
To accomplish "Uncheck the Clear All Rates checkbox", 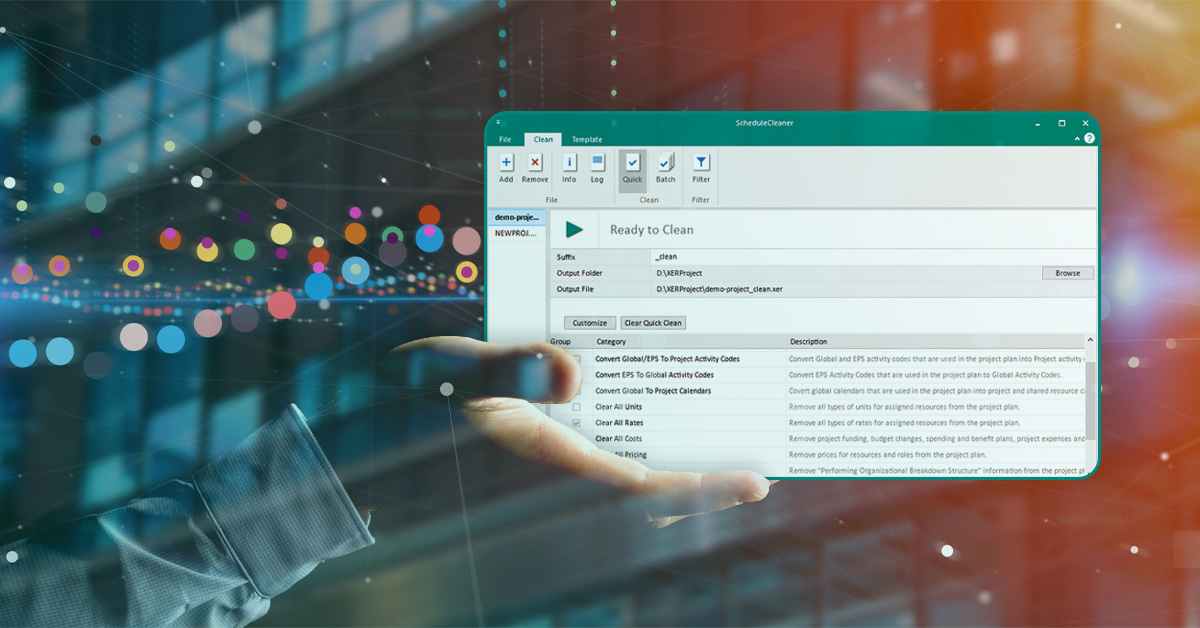I will pyautogui.click(x=576, y=422).
